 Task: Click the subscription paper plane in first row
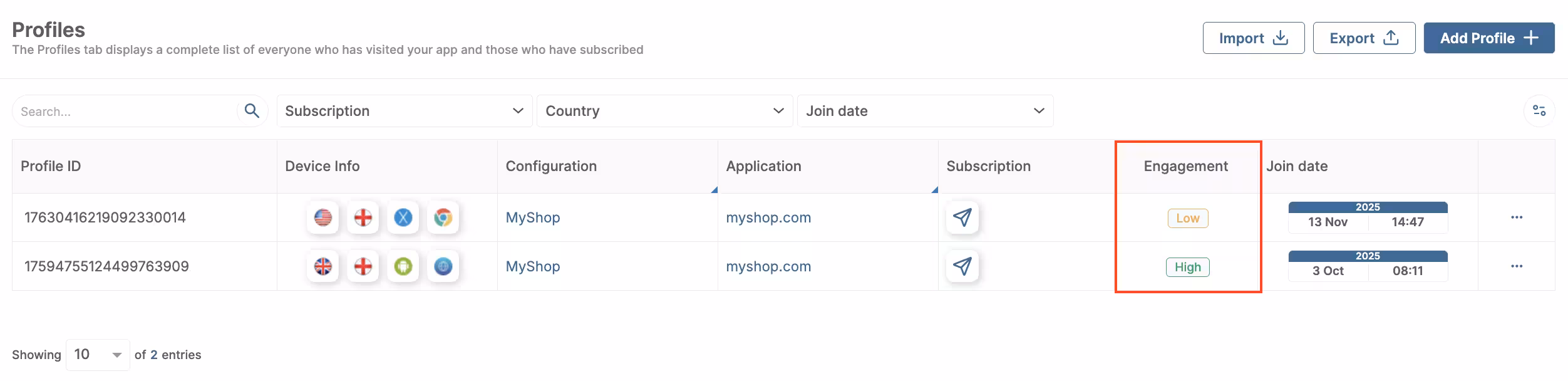click(x=962, y=217)
